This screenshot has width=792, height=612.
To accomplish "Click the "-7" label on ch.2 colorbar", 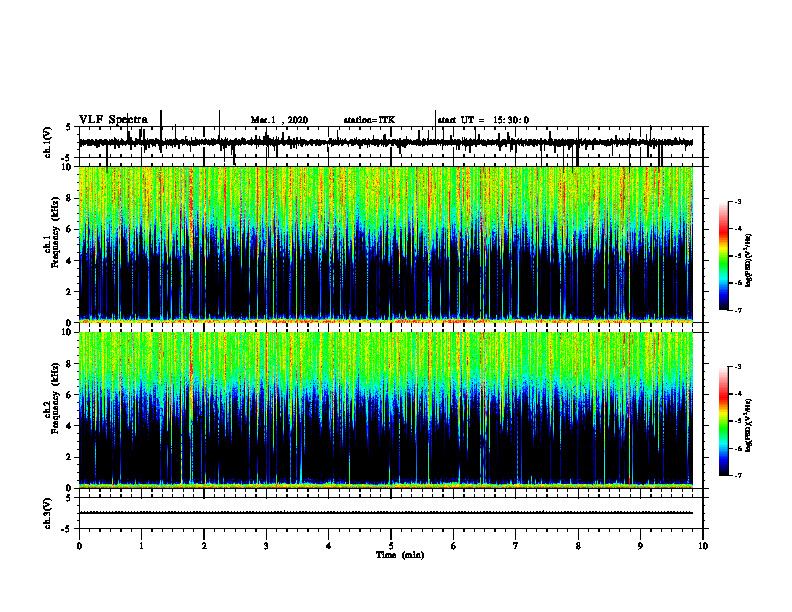I will tap(738, 475).
